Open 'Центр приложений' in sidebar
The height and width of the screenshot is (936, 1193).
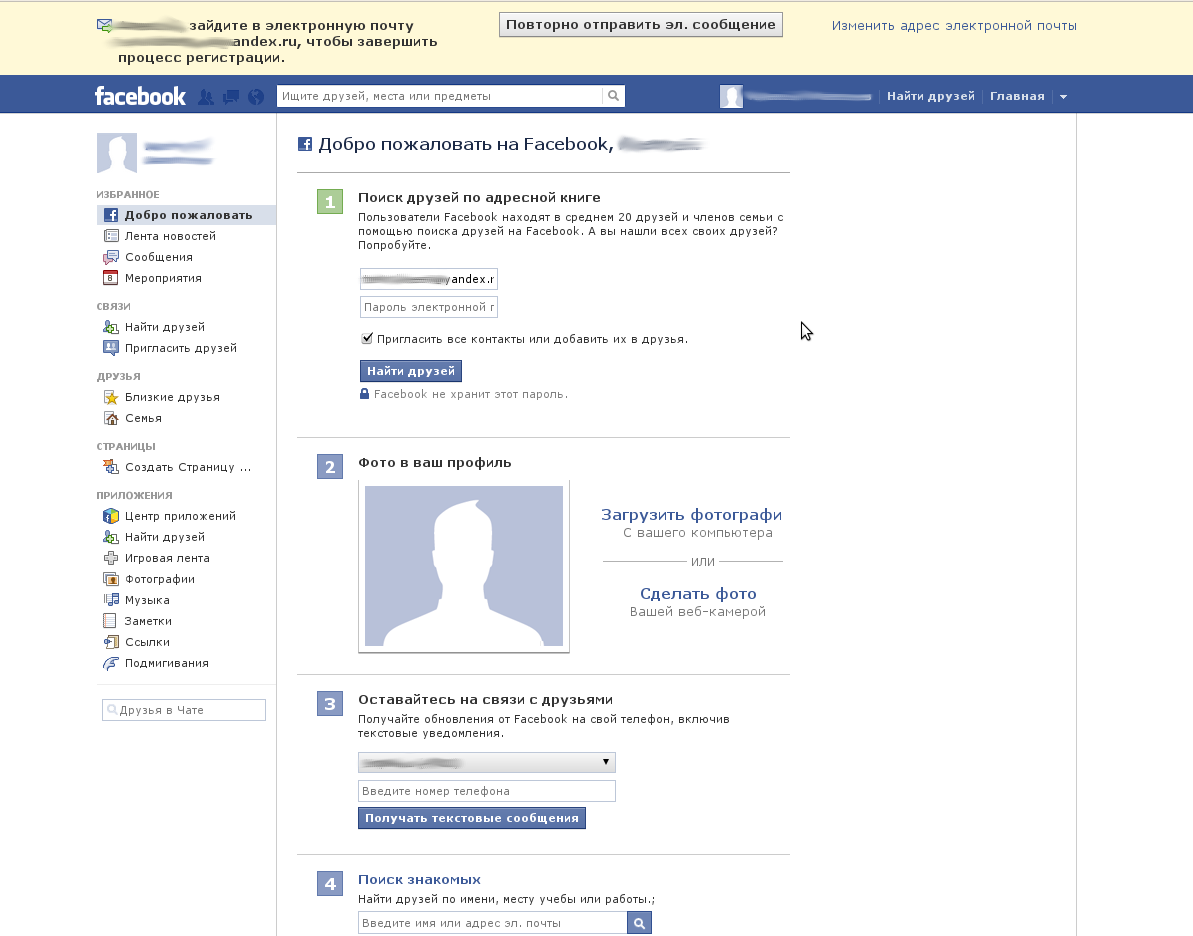(180, 516)
